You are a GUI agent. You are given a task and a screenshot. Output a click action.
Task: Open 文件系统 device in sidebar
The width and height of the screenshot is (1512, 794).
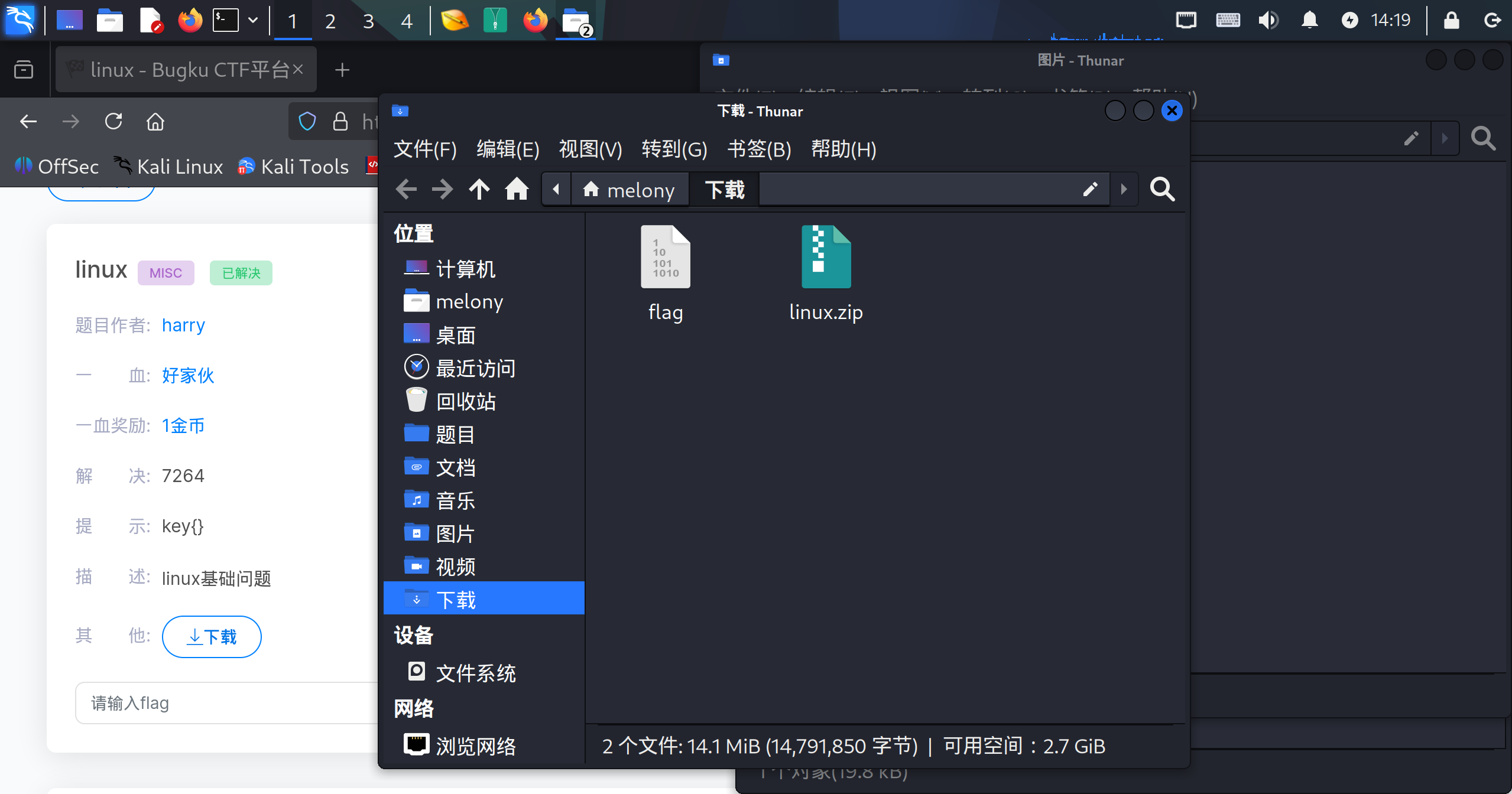(475, 673)
